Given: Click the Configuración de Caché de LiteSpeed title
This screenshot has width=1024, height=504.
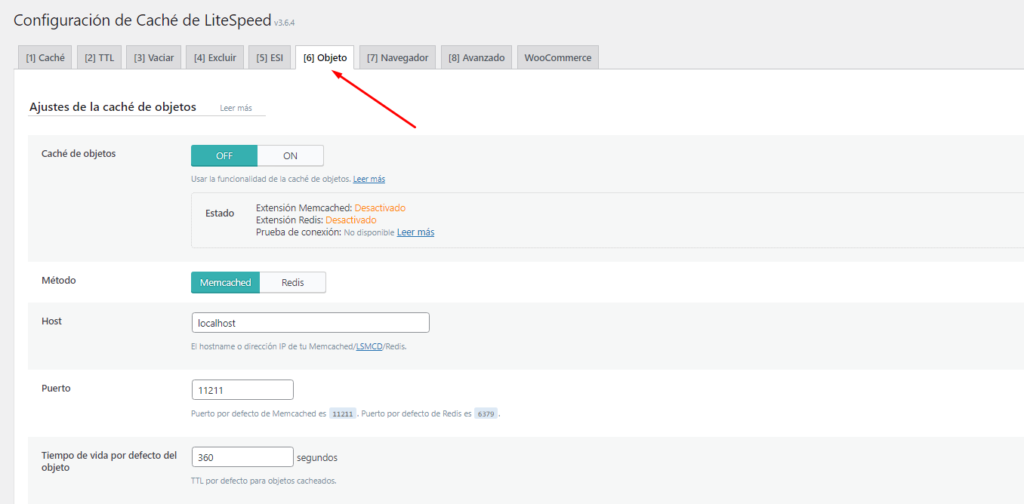Looking at the screenshot, I should [x=142, y=20].
